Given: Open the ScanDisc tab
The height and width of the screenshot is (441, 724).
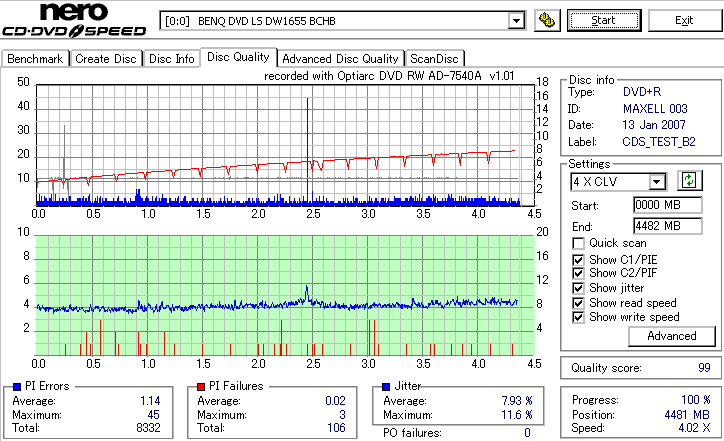Looking at the screenshot, I should (x=434, y=59).
